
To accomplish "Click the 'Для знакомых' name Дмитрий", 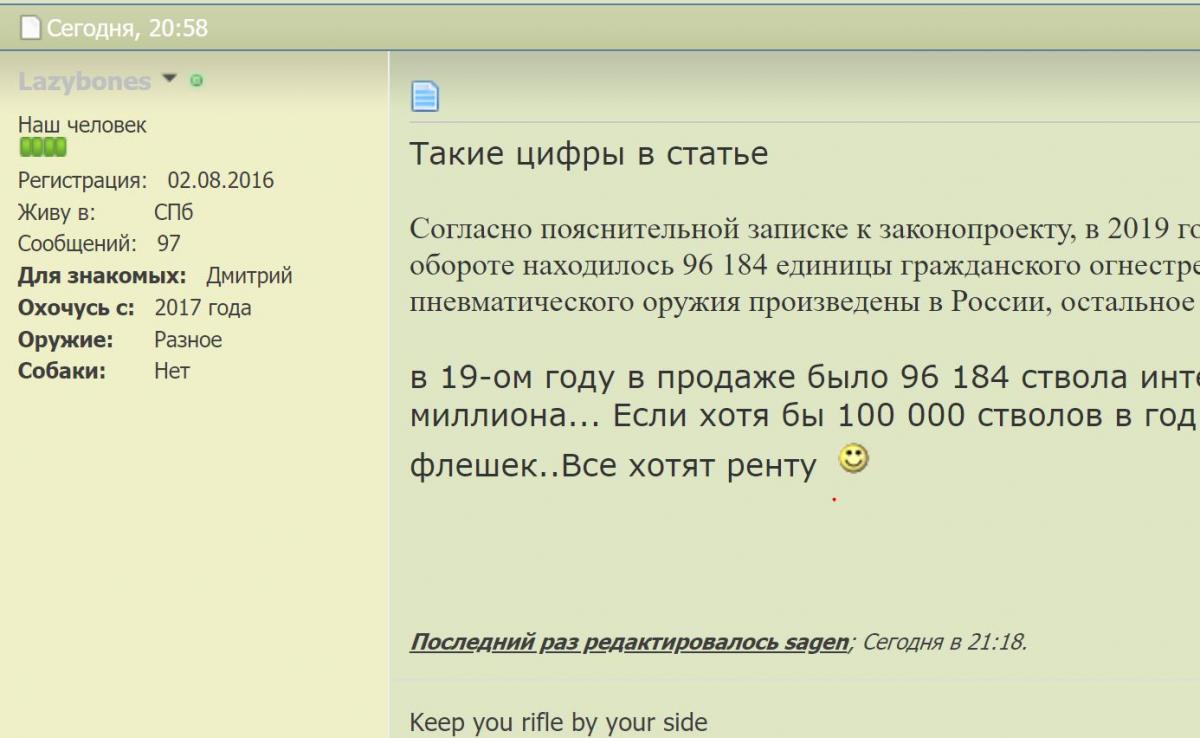I will [x=249, y=276].
